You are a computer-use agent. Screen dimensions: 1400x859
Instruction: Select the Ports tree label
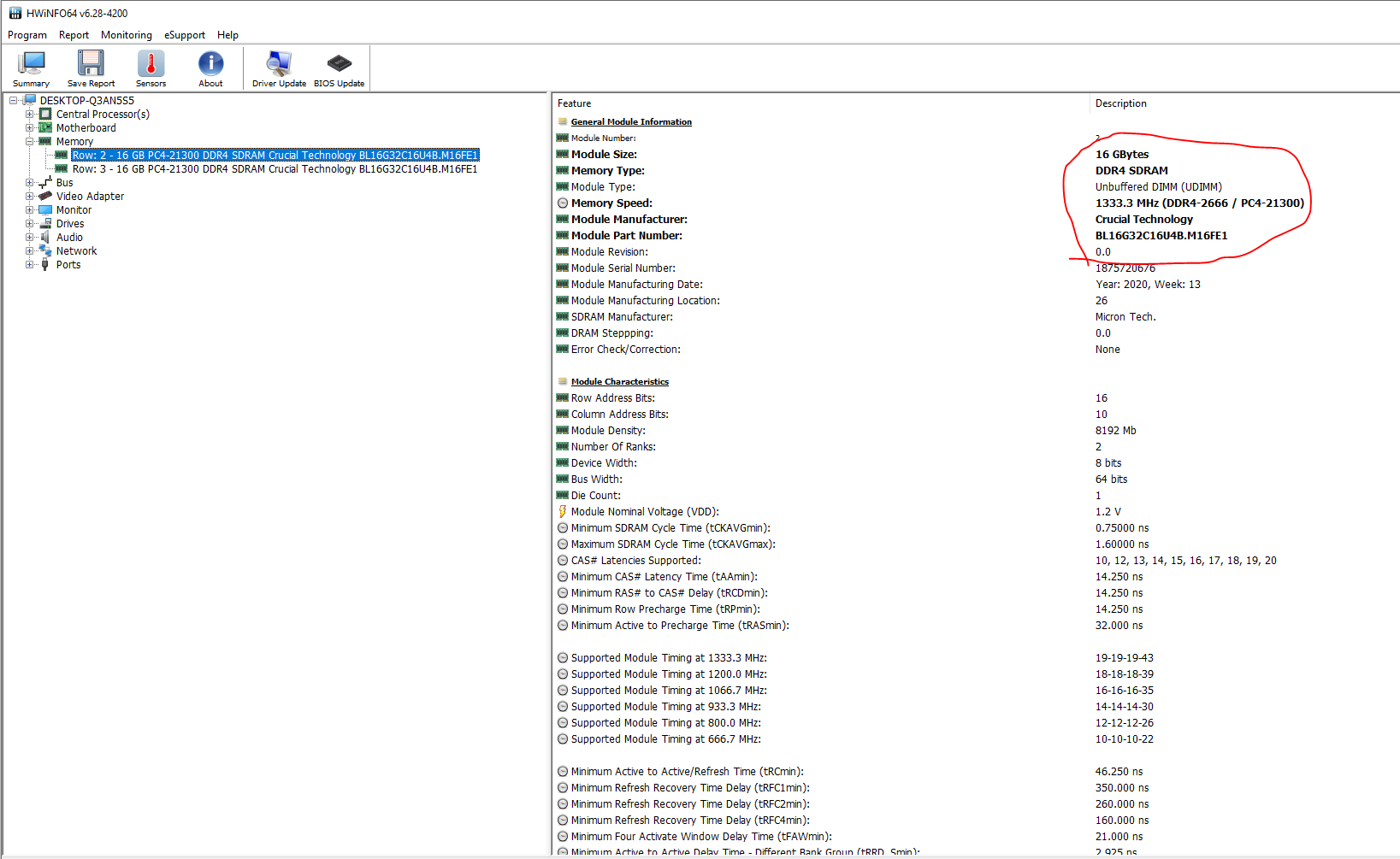point(68,264)
